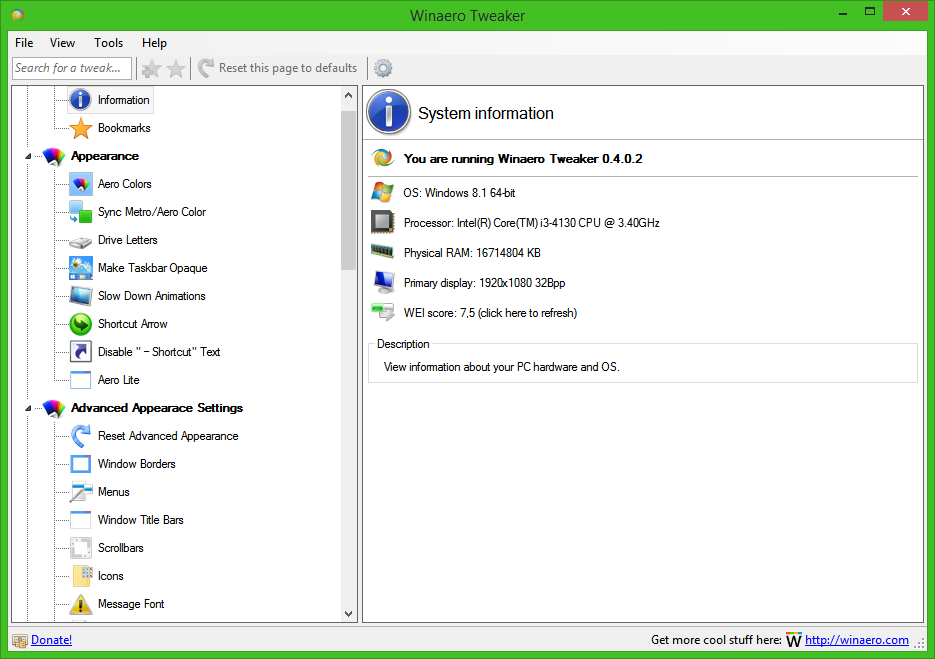This screenshot has width=935, height=659.
Task: Click the Window Title Bars icon
Action: coord(81,520)
